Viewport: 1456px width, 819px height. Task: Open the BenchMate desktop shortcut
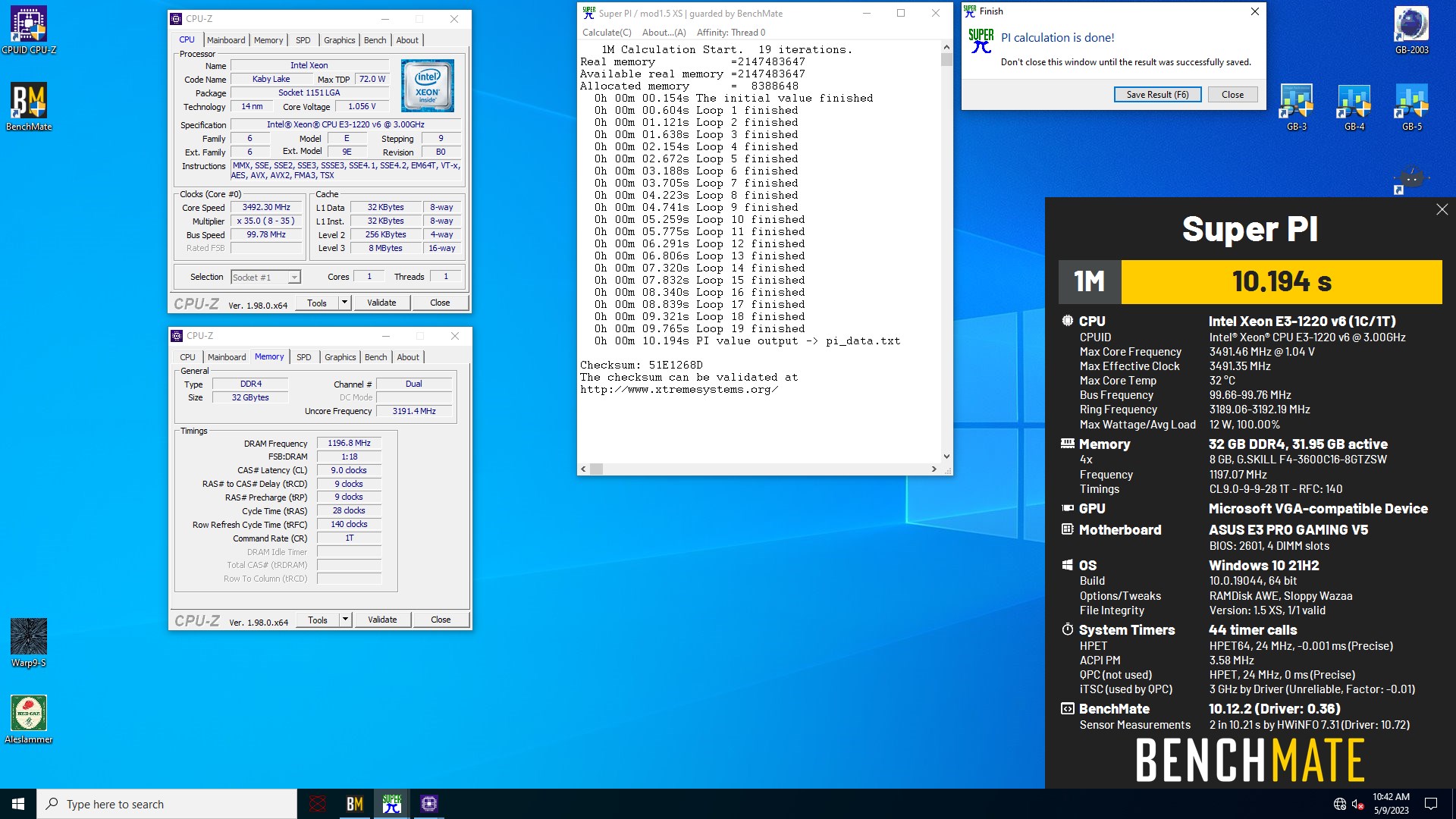[x=29, y=107]
